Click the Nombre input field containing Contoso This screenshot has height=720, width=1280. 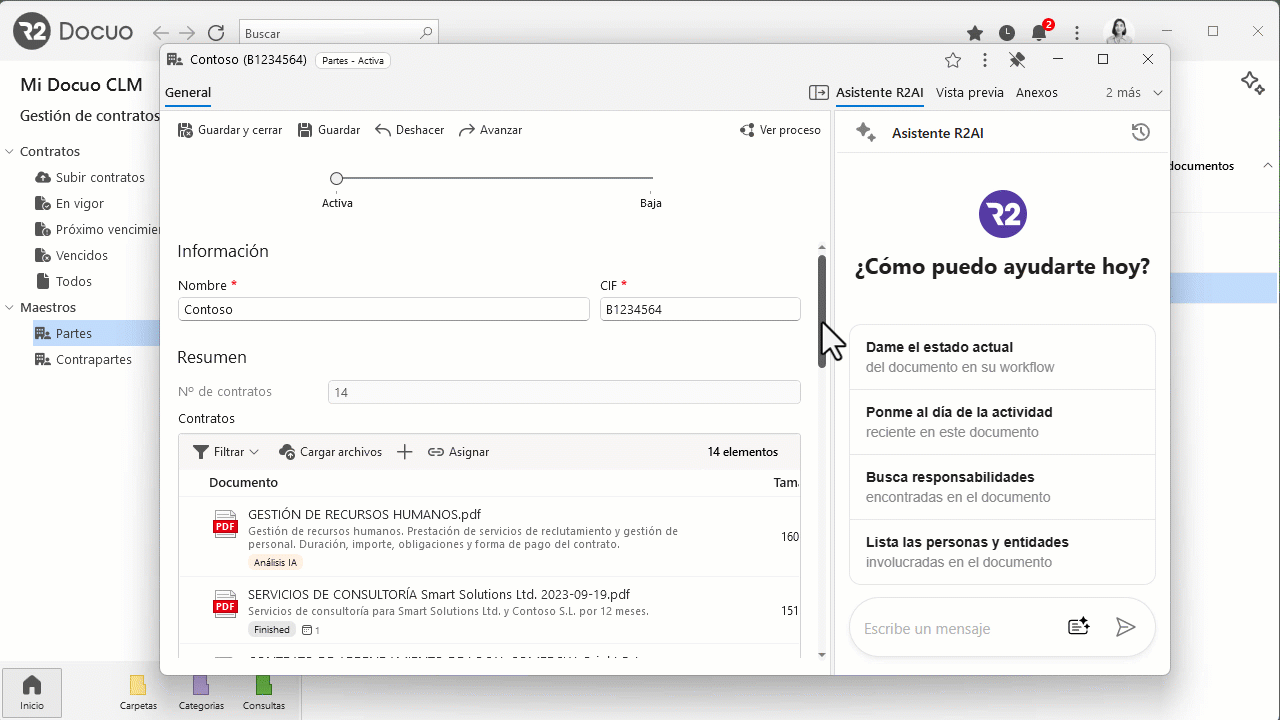384,310
